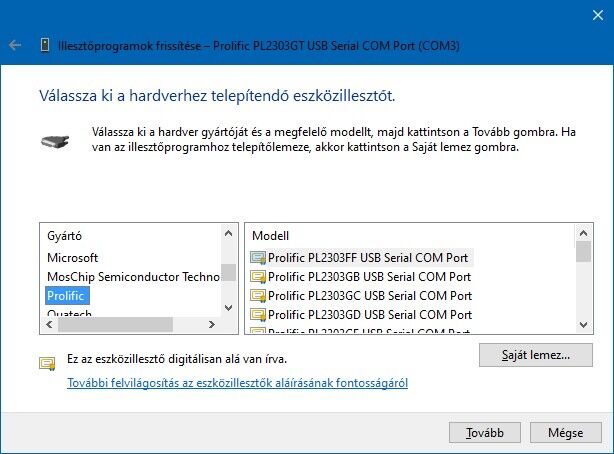The image size is (614, 454).
Task: Cancel with the Mégse button
Action: (565, 432)
